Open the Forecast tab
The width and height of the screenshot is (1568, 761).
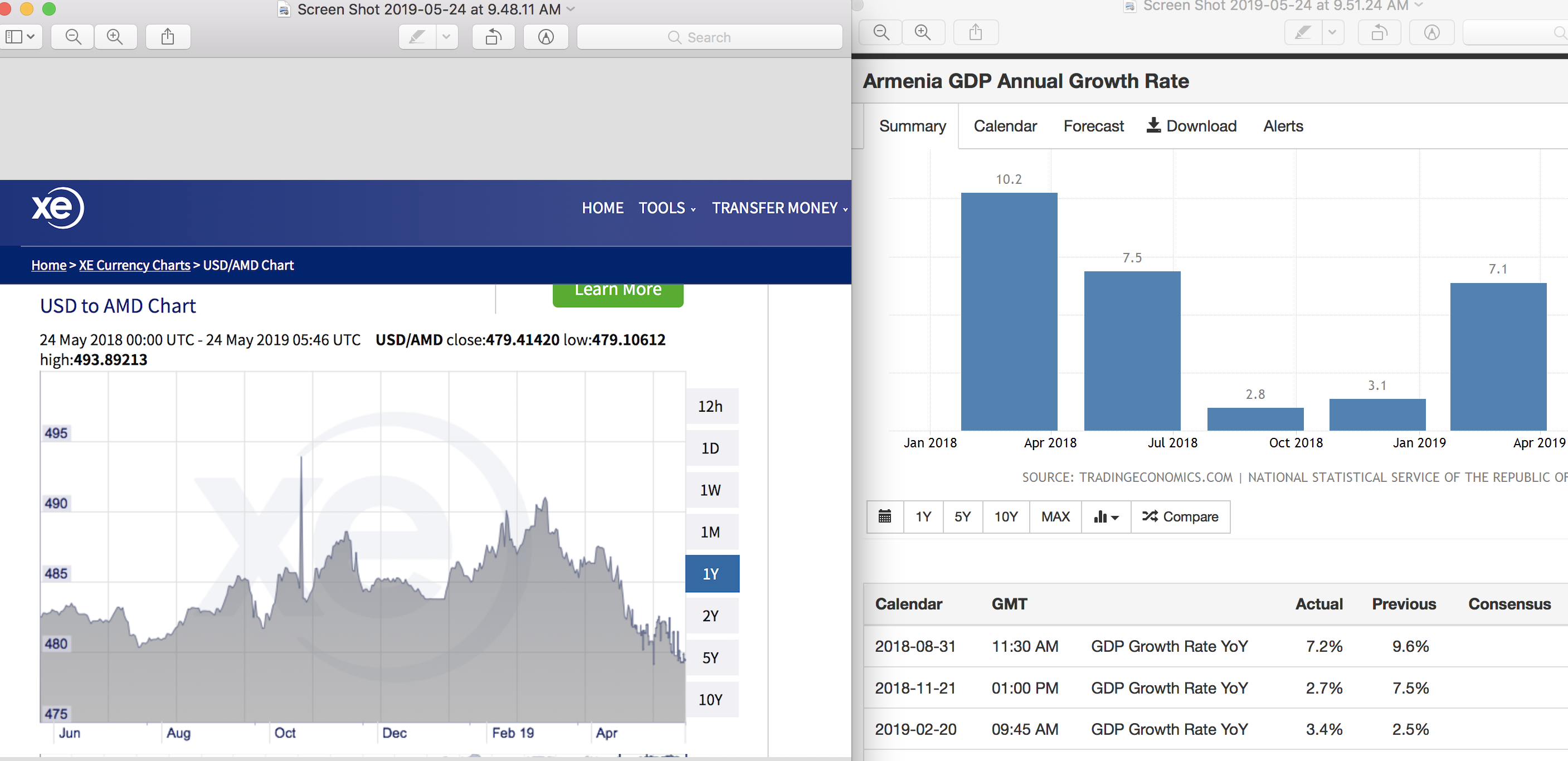pyautogui.click(x=1093, y=126)
